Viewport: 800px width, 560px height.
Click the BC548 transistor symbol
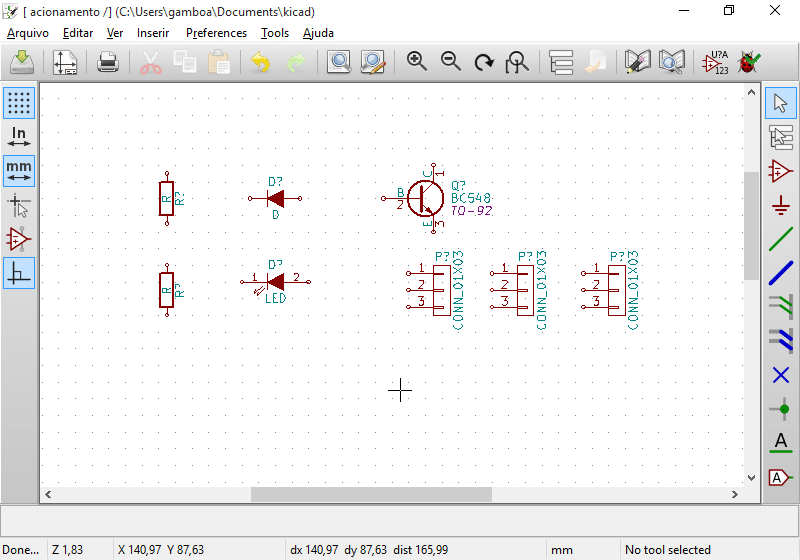click(426, 198)
